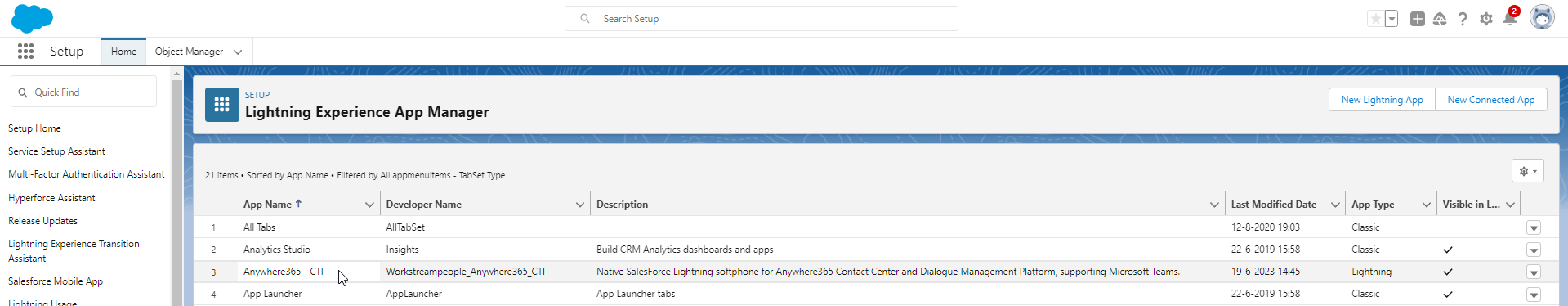Open the Release Updates sidebar link
This screenshot has width=1568, height=306.
pos(42,221)
